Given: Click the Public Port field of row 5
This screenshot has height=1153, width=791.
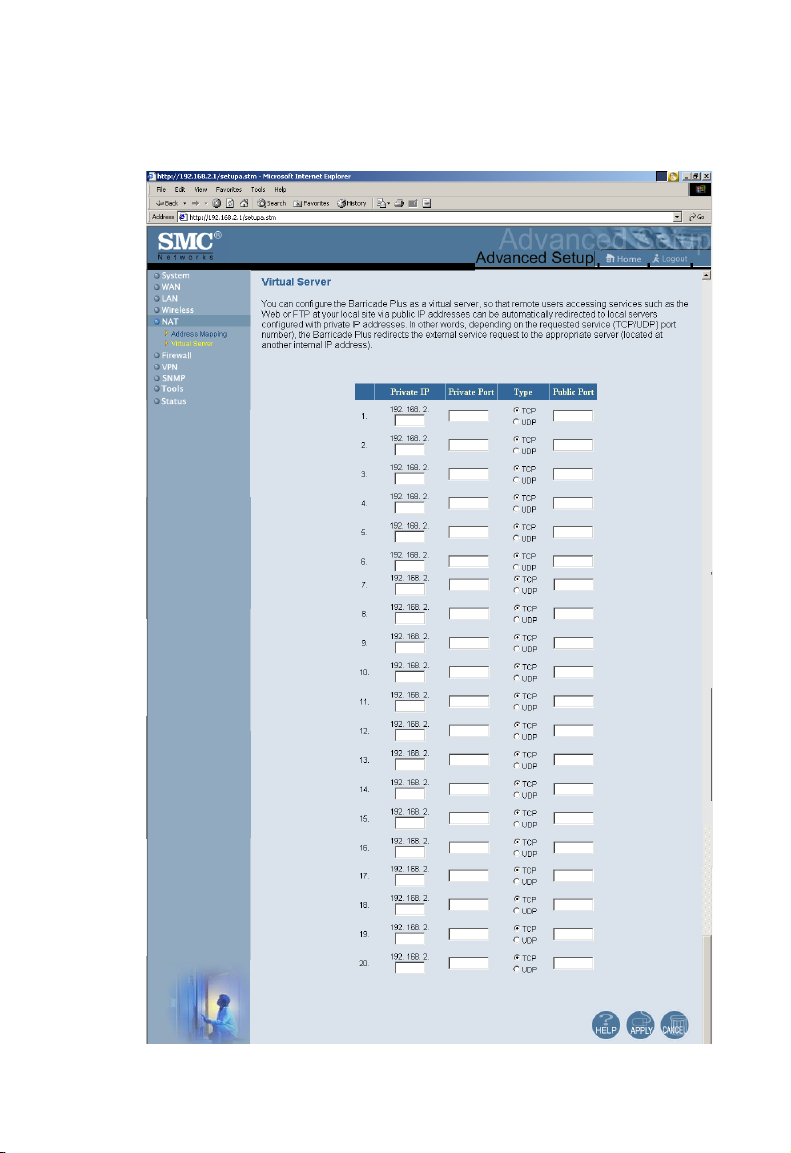Looking at the screenshot, I should [x=573, y=532].
